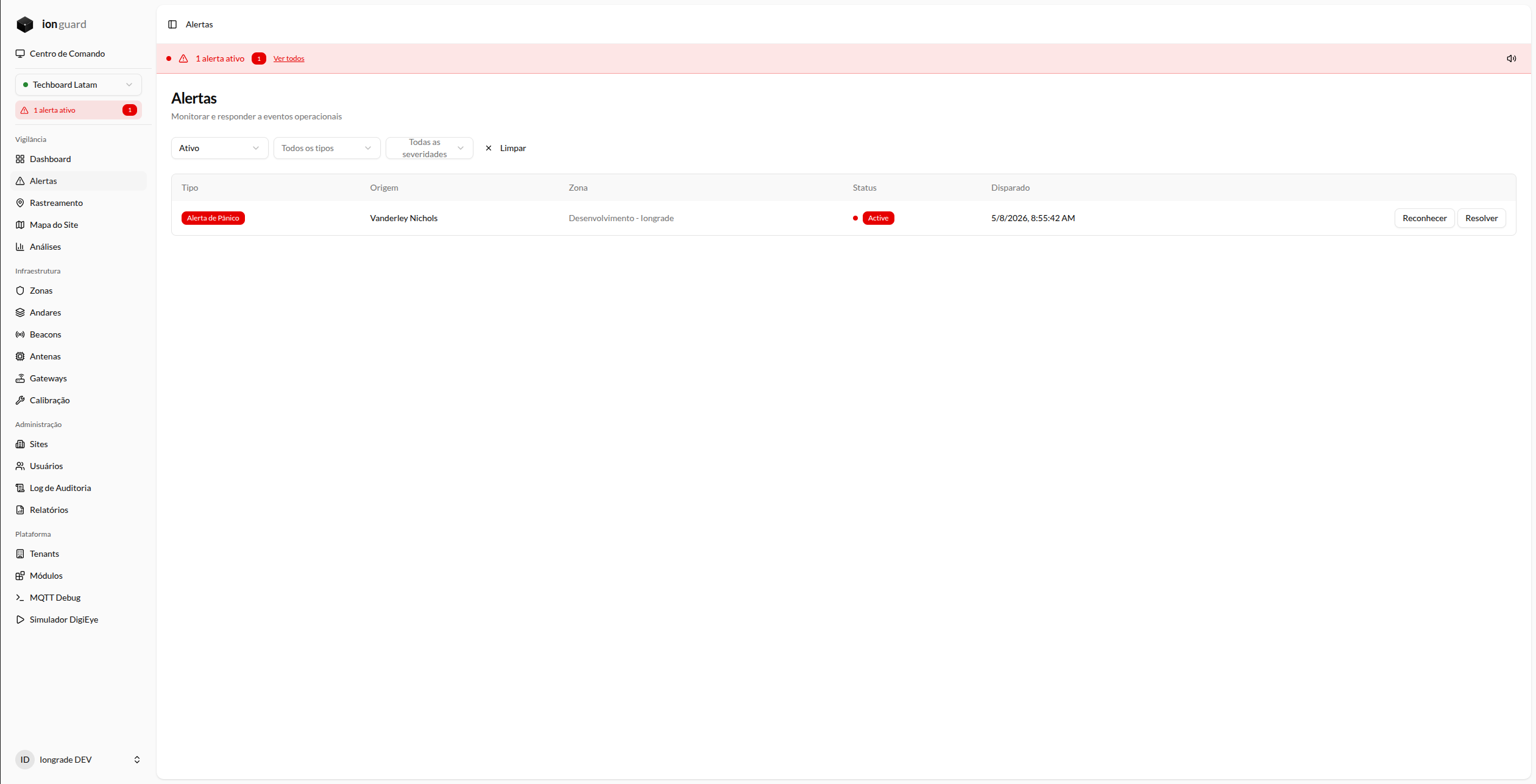
Task: Click Vanderley Nichols origin cell
Action: tap(403, 218)
